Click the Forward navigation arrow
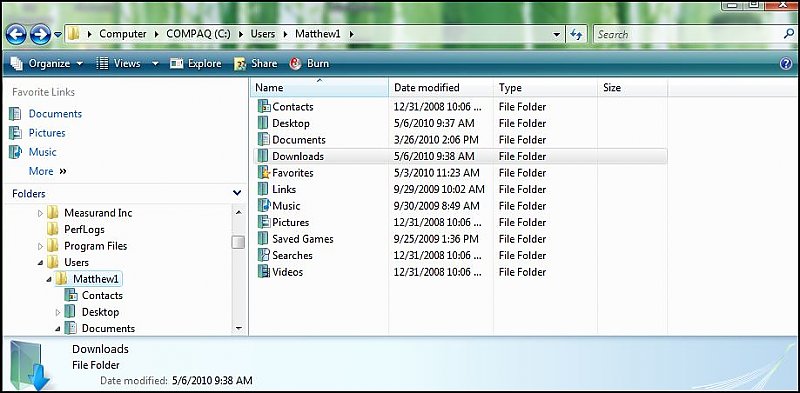Viewport: 800px width, 393px height. coord(40,34)
